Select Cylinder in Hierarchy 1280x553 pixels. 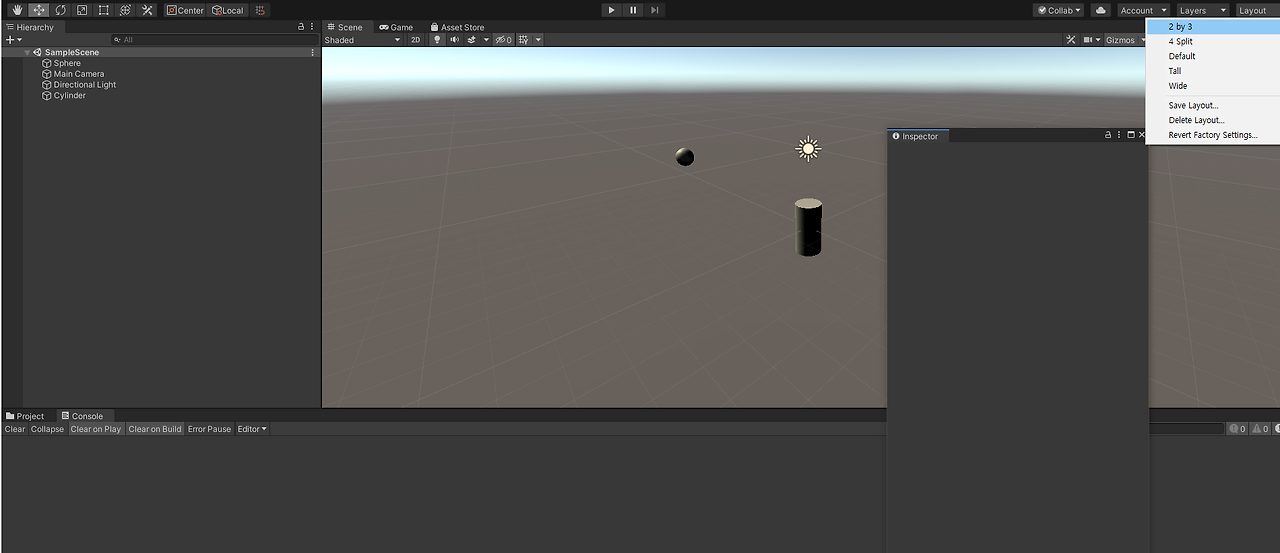tap(69, 96)
